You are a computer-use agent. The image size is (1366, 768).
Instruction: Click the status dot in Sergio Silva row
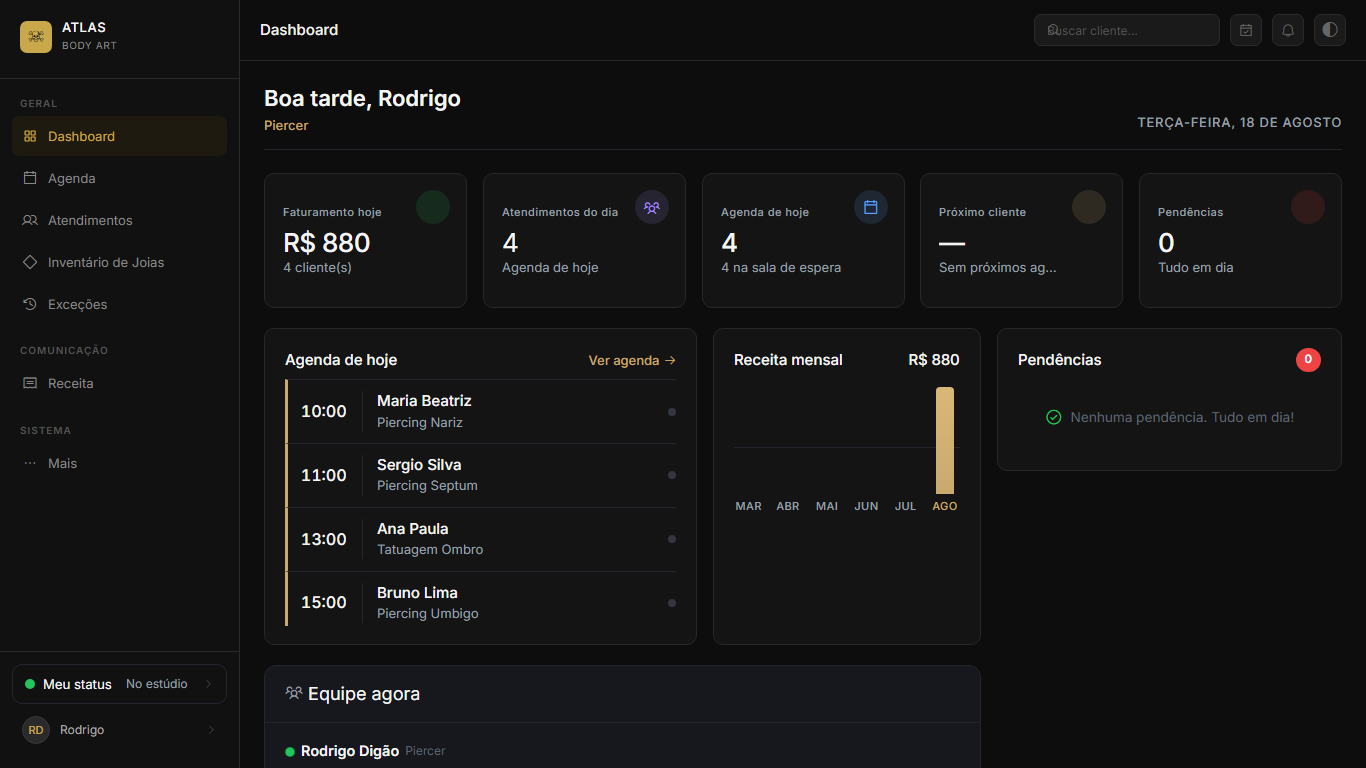tap(672, 475)
